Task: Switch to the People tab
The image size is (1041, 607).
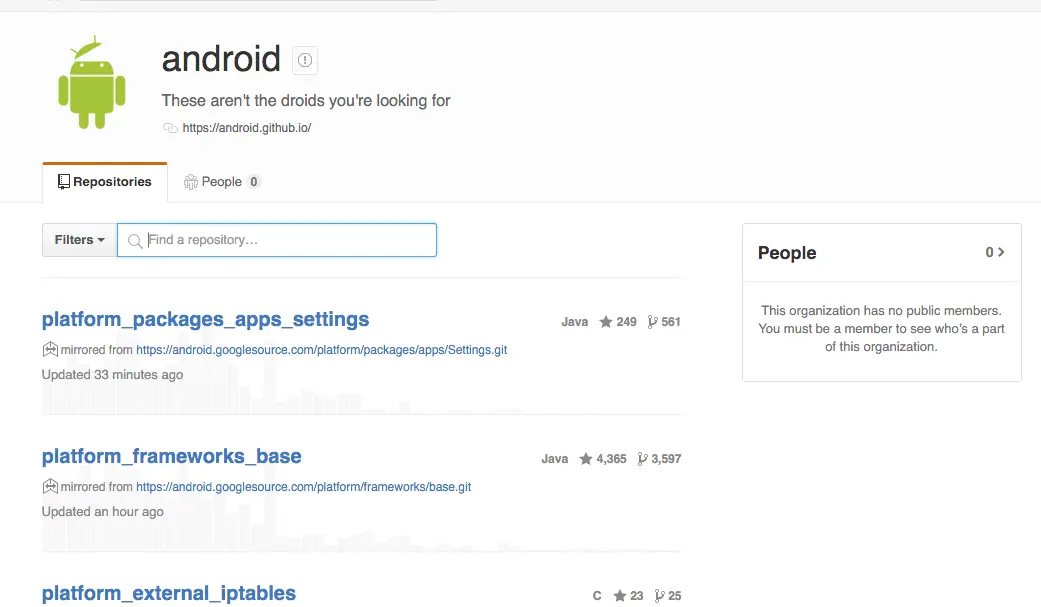Action: [222, 182]
